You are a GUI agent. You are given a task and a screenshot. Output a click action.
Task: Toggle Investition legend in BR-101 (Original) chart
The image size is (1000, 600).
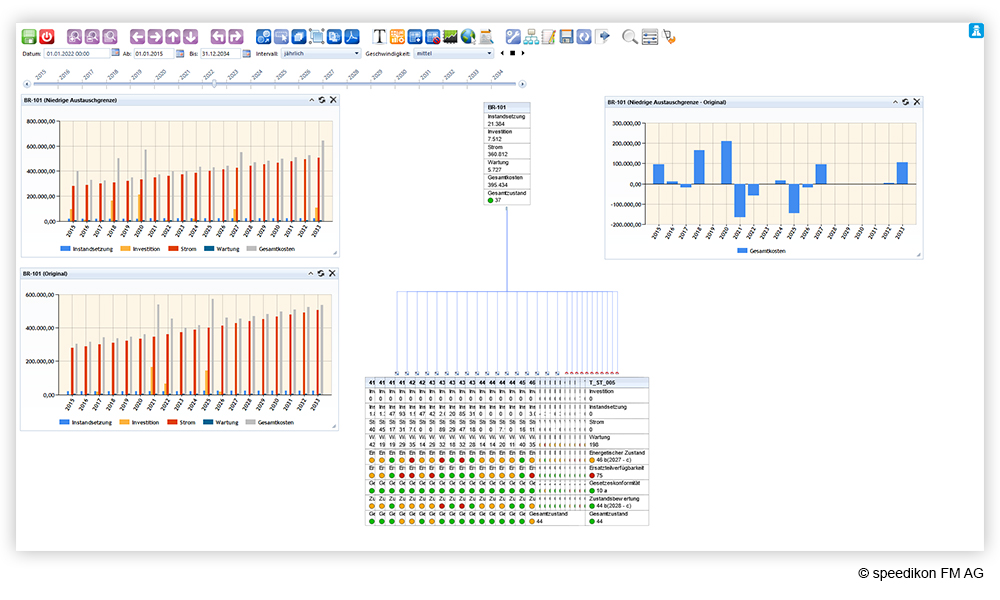pos(139,422)
